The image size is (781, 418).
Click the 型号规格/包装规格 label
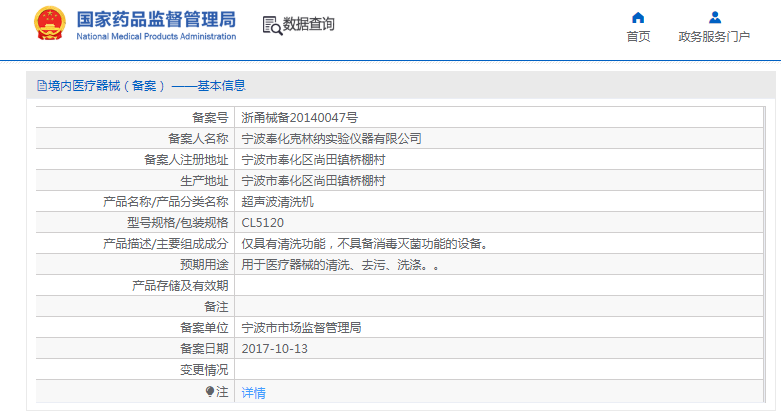coord(178,223)
